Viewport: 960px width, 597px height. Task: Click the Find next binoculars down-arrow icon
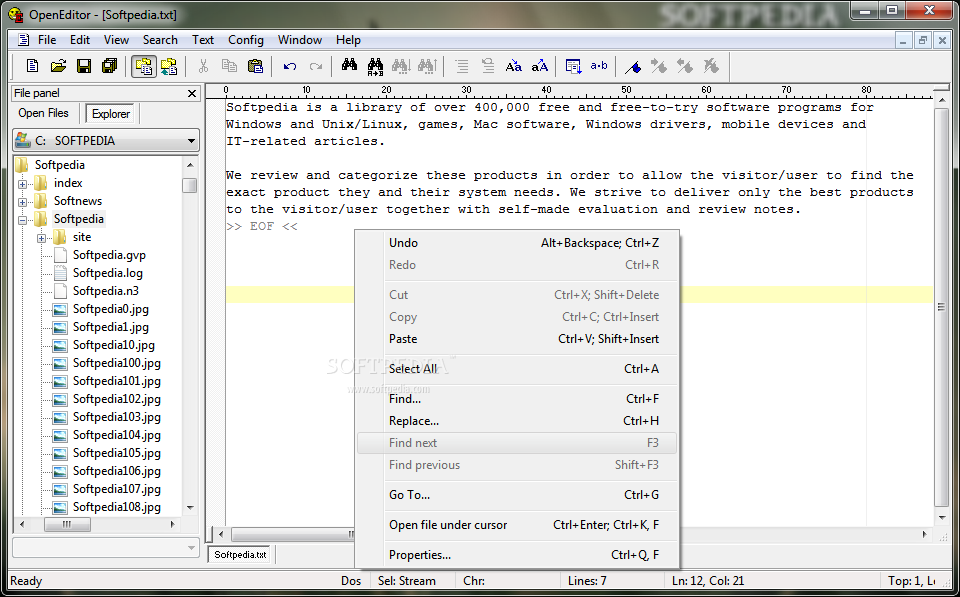[401, 66]
